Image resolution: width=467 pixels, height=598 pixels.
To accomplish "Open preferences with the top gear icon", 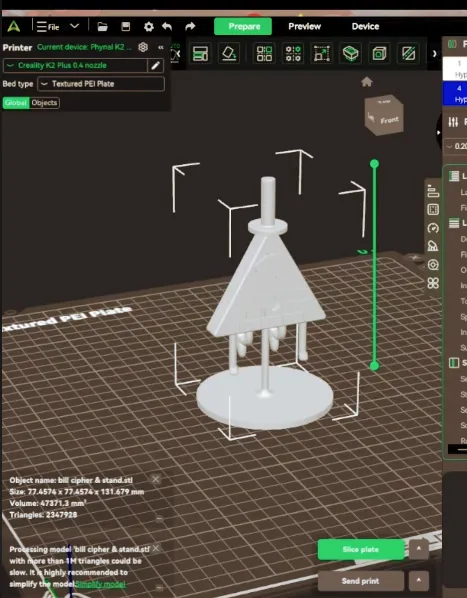I will (149, 27).
